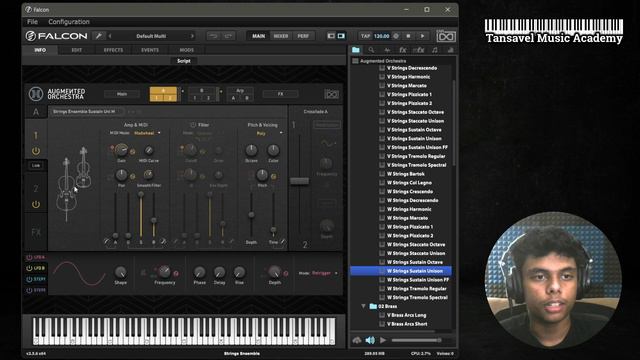Click the metronome icon beside tempo
Image resolution: width=640 pixels, height=360 pixels.
point(396,36)
